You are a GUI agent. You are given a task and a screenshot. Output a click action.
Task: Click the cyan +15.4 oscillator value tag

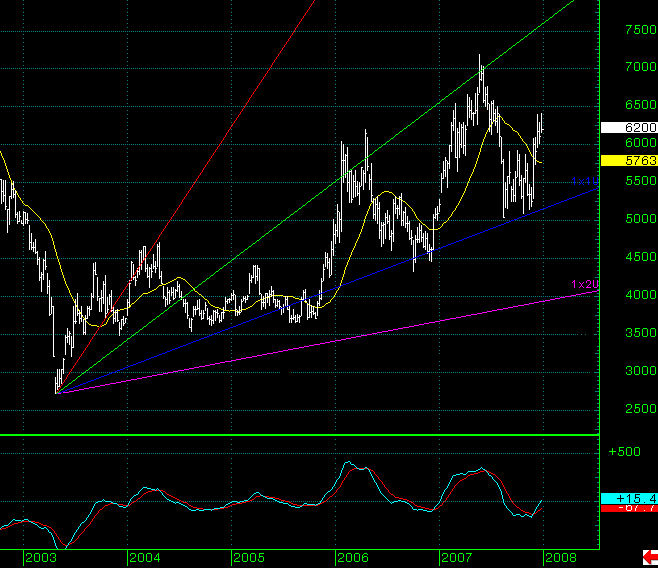tap(628, 498)
